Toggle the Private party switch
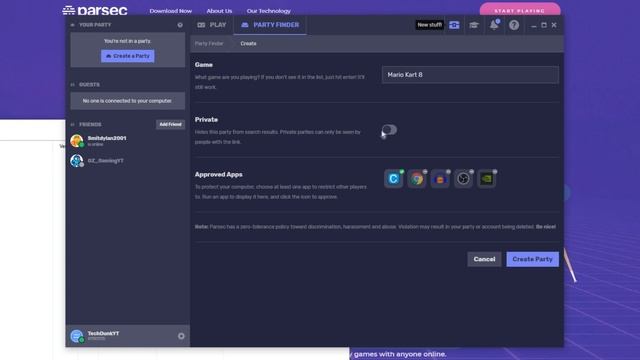This screenshot has height=360, width=640. (x=389, y=130)
